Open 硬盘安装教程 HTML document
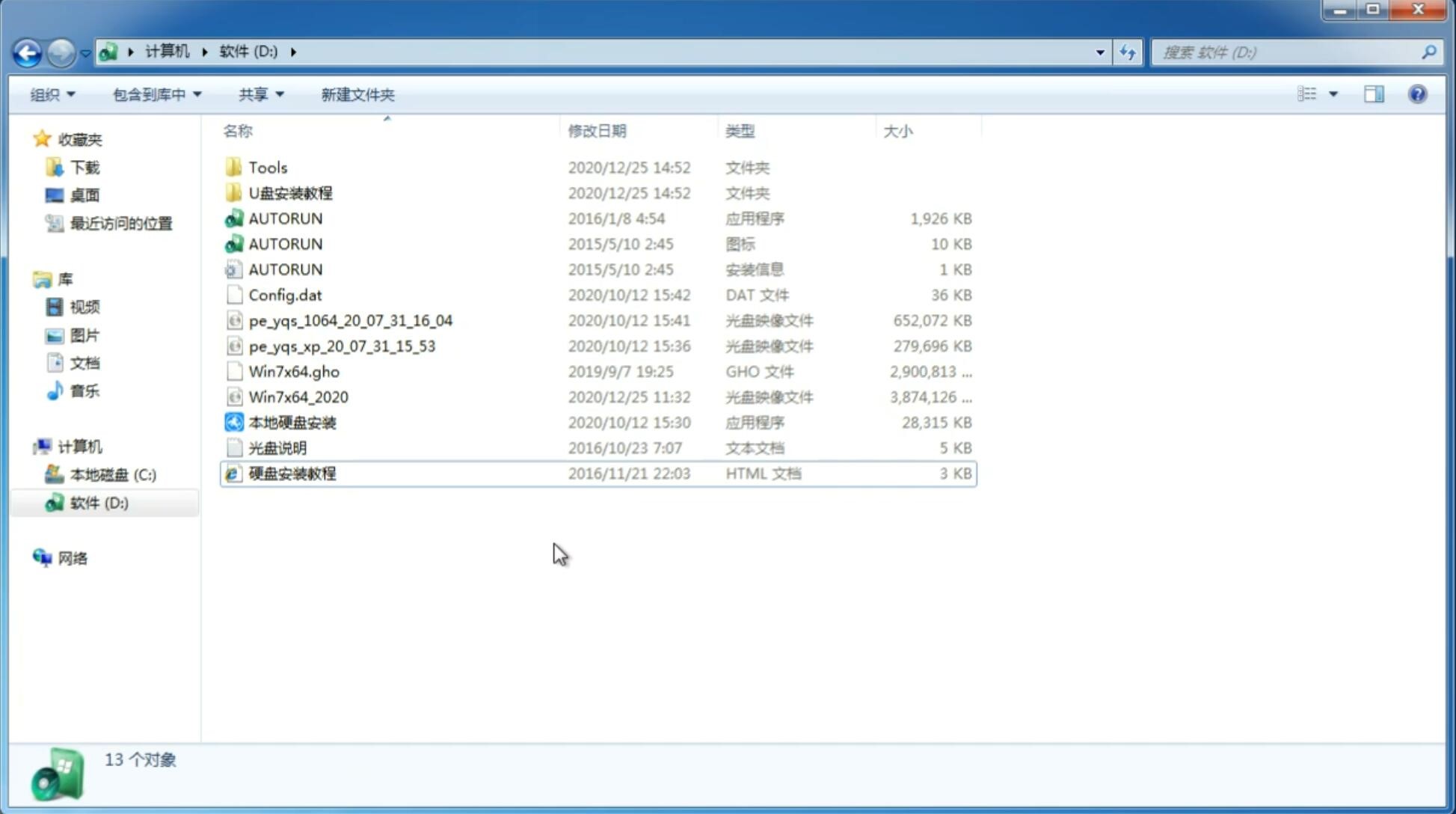The image size is (1456, 814). 291,473
